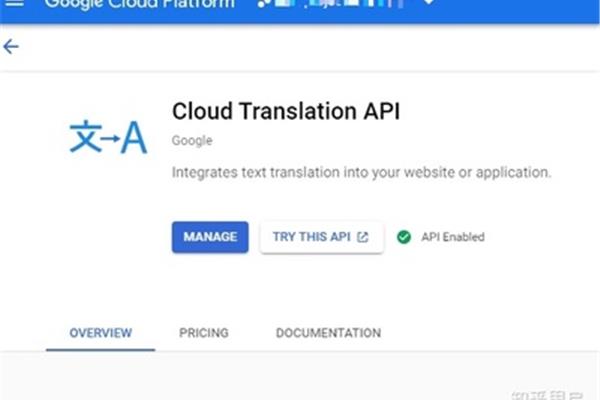This screenshot has width=600, height=400.
Task: Open the project selector dropdown arrow
Action: 429,2
